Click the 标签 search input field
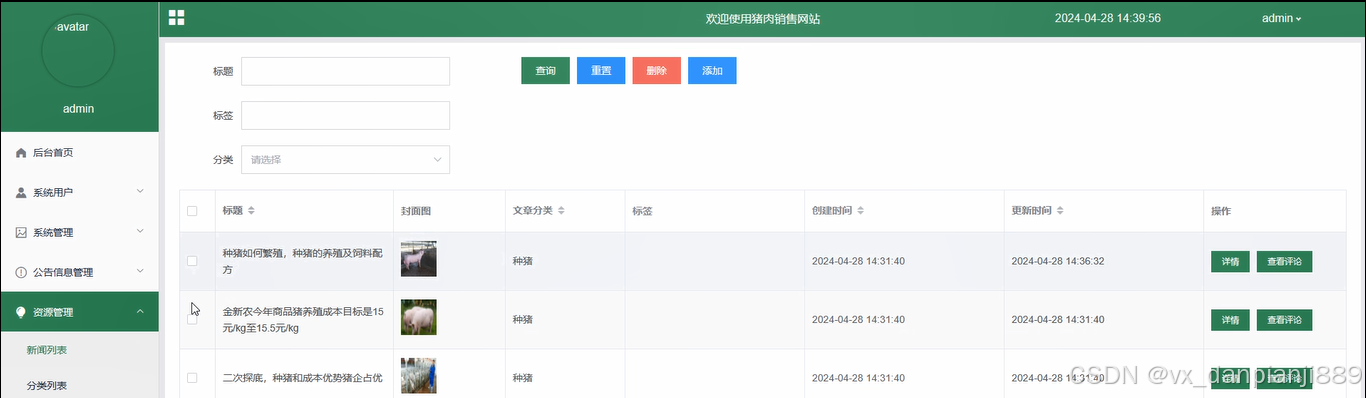This screenshot has width=1366, height=398. click(x=345, y=115)
